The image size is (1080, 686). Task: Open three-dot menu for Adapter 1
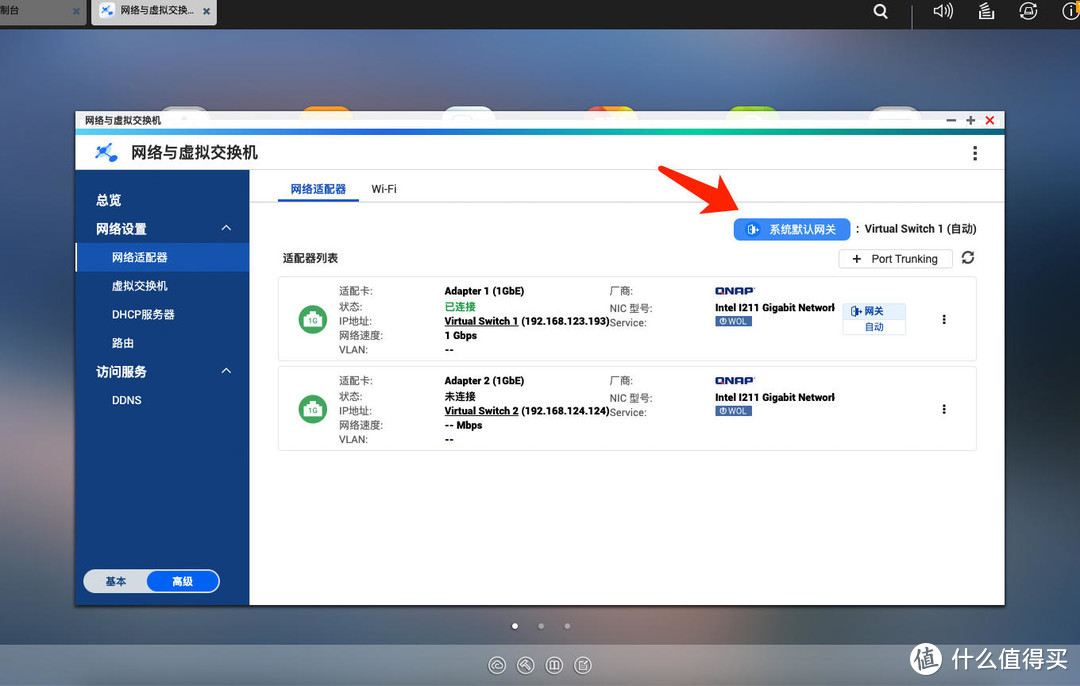click(944, 320)
